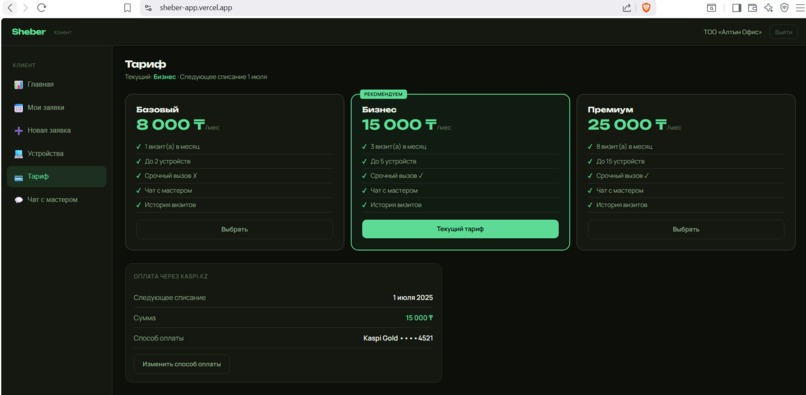Click the Главная chart icon in sidebar

pyautogui.click(x=19, y=84)
